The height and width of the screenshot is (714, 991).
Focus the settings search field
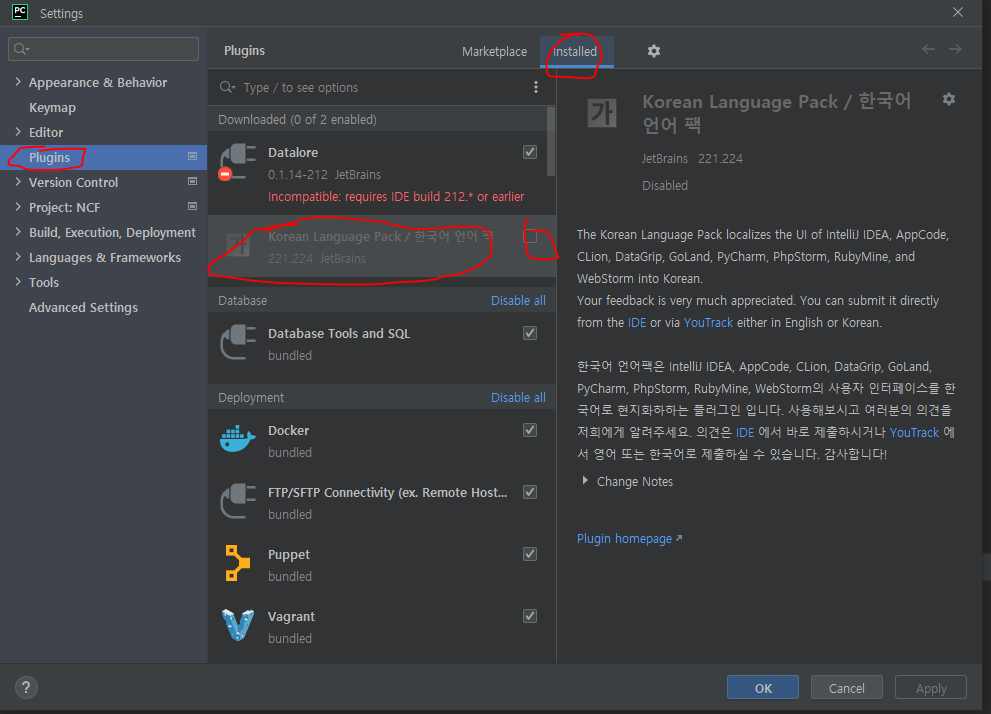[104, 49]
